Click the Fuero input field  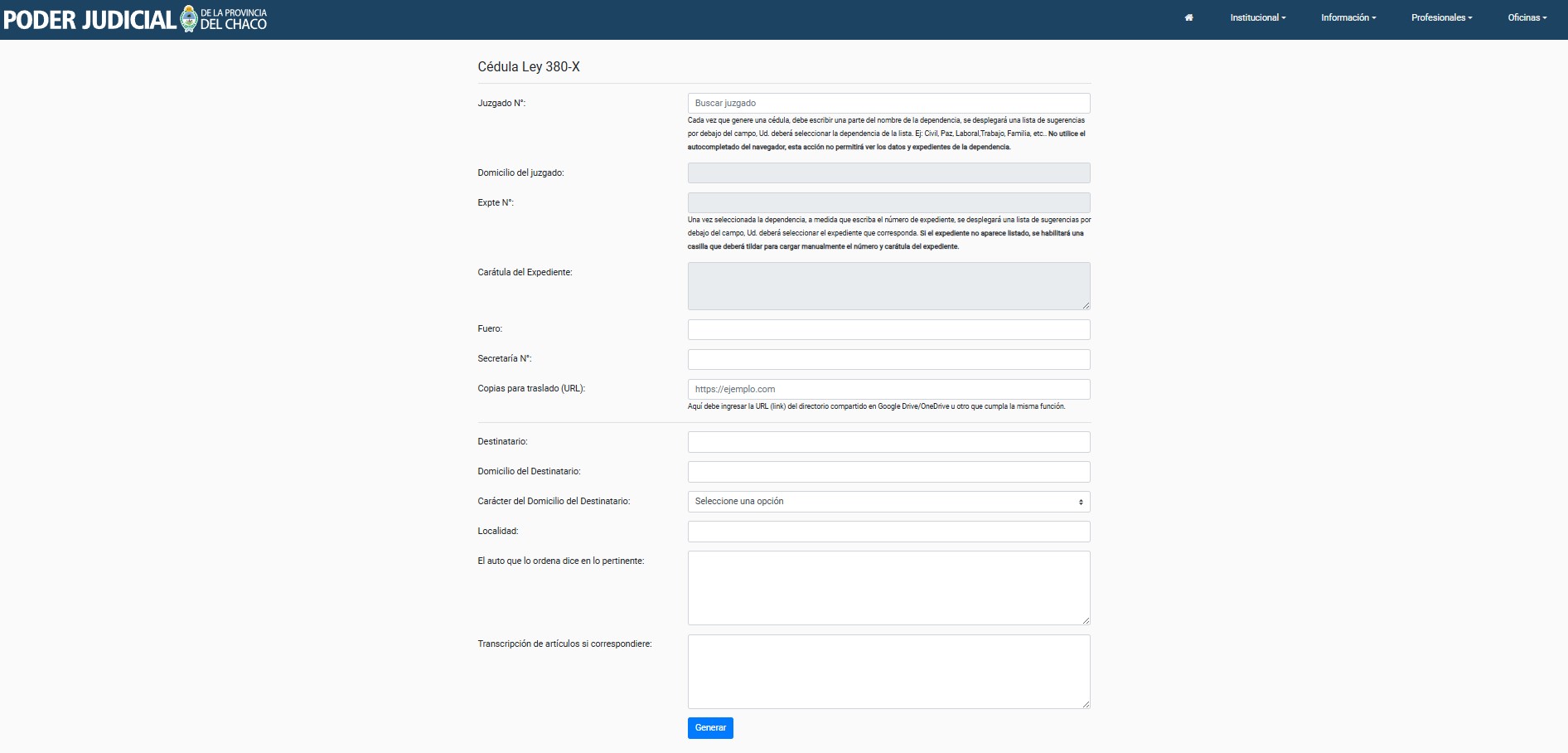[x=888, y=329]
